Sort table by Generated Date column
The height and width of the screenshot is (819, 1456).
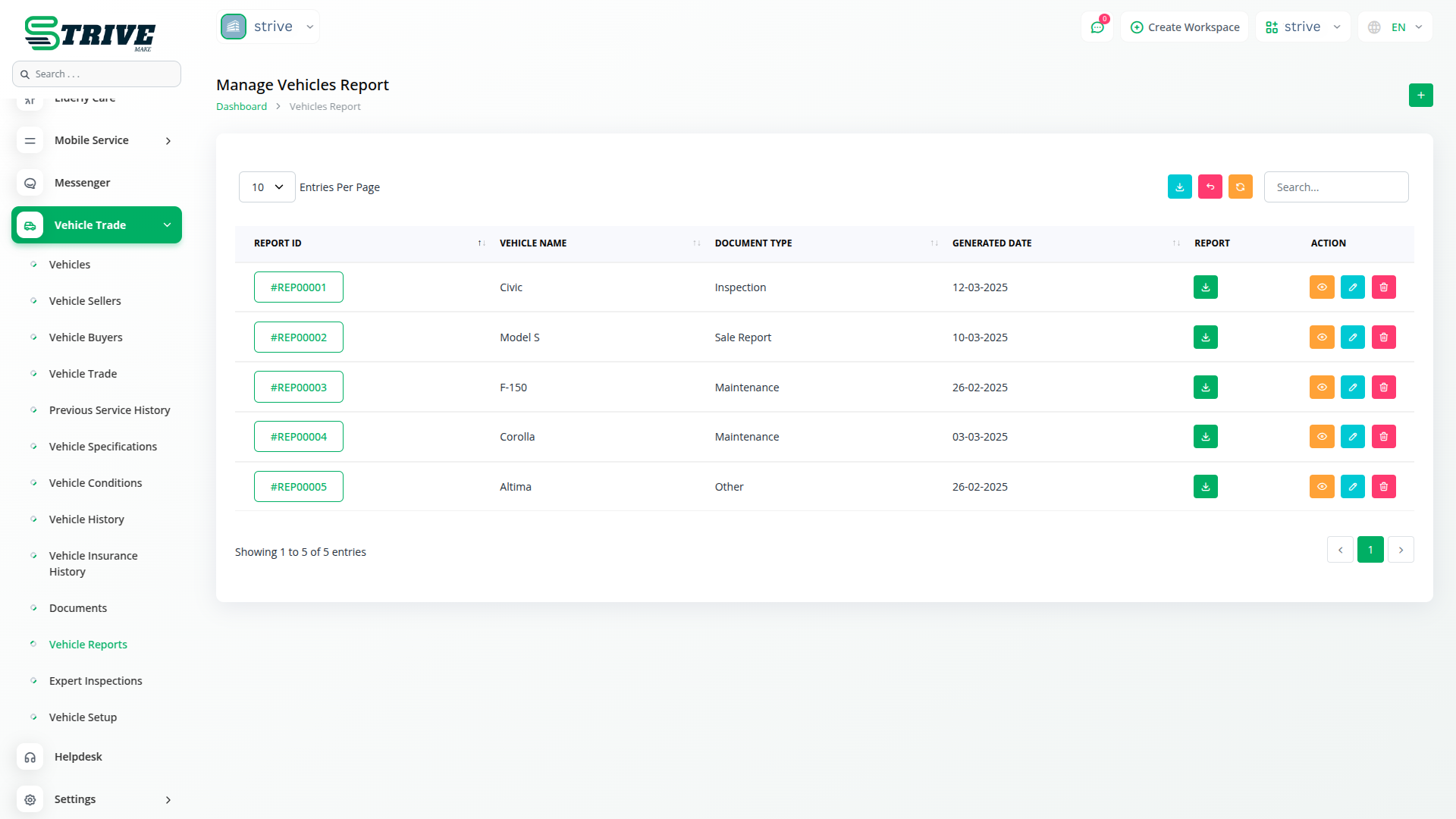point(991,243)
